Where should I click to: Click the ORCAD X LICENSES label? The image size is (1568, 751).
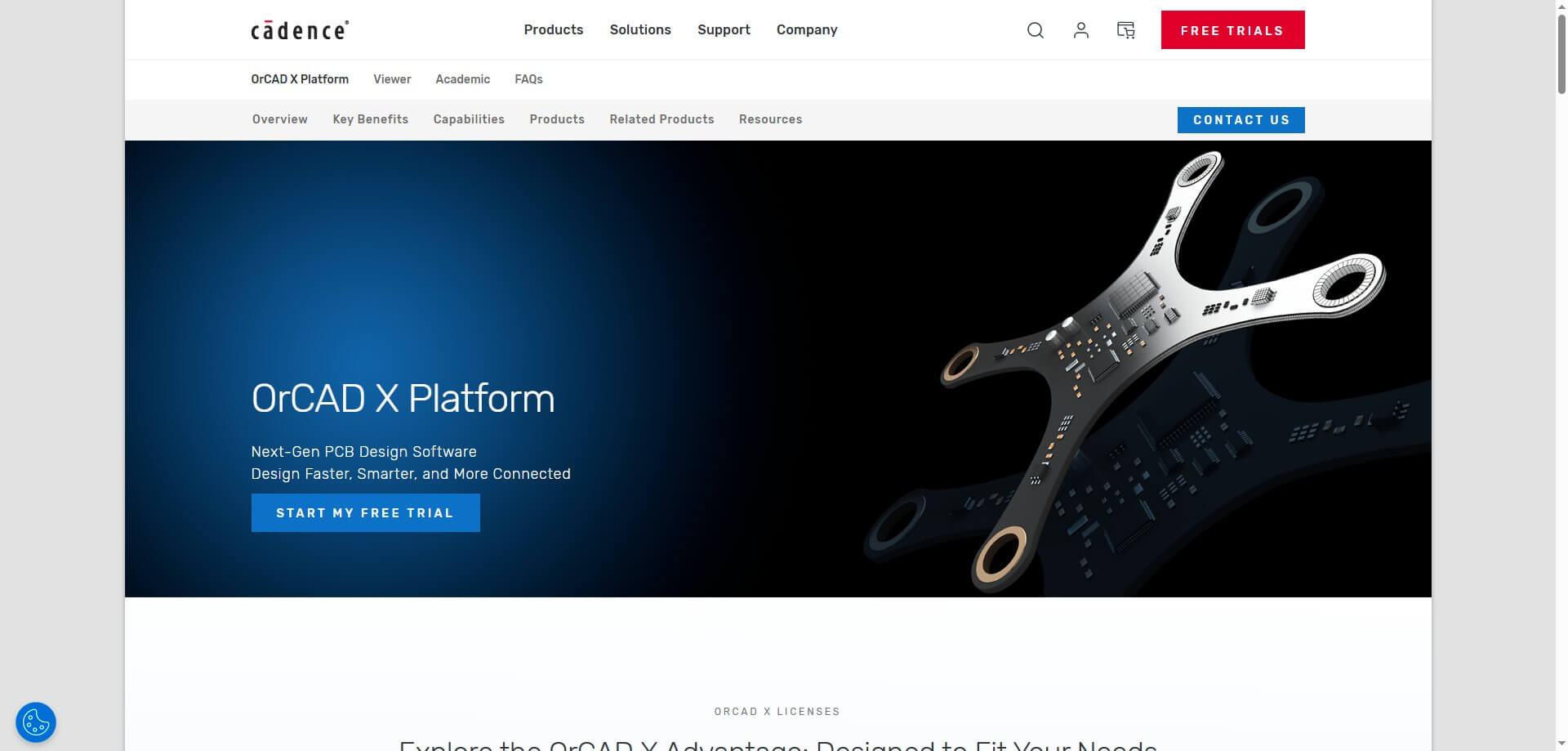[777, 712]
